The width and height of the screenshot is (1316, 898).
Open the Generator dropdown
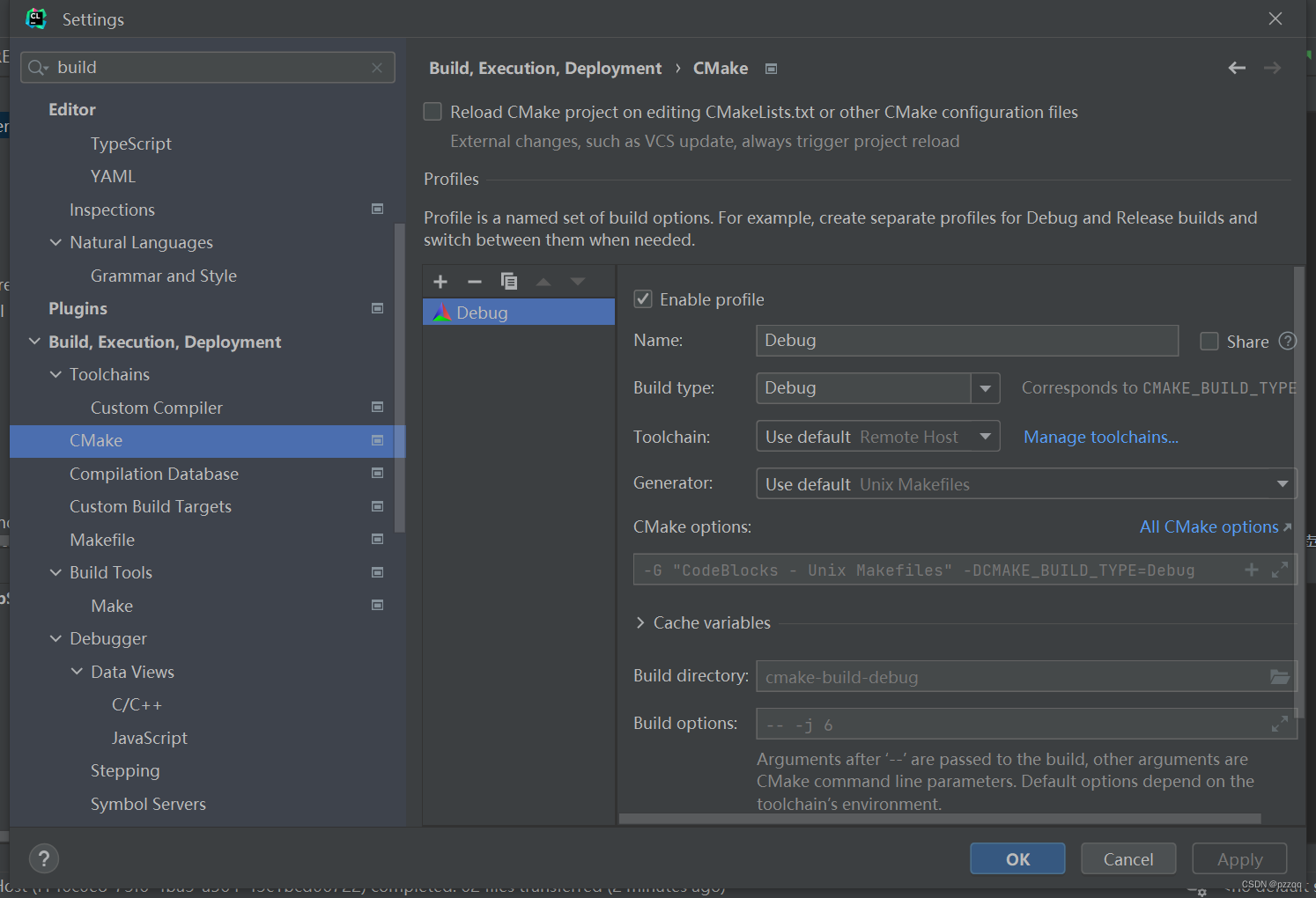(1283, 483)
